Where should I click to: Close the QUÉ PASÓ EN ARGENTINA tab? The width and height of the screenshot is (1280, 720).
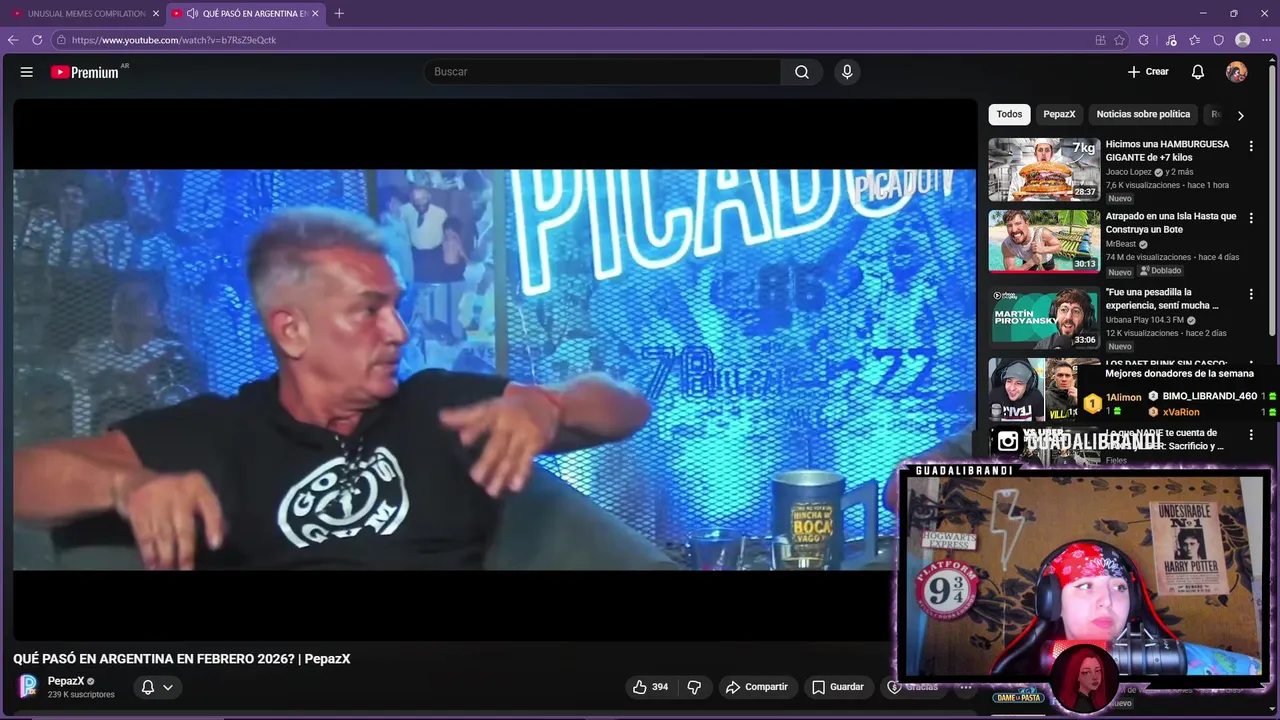[x=315, y=14]
